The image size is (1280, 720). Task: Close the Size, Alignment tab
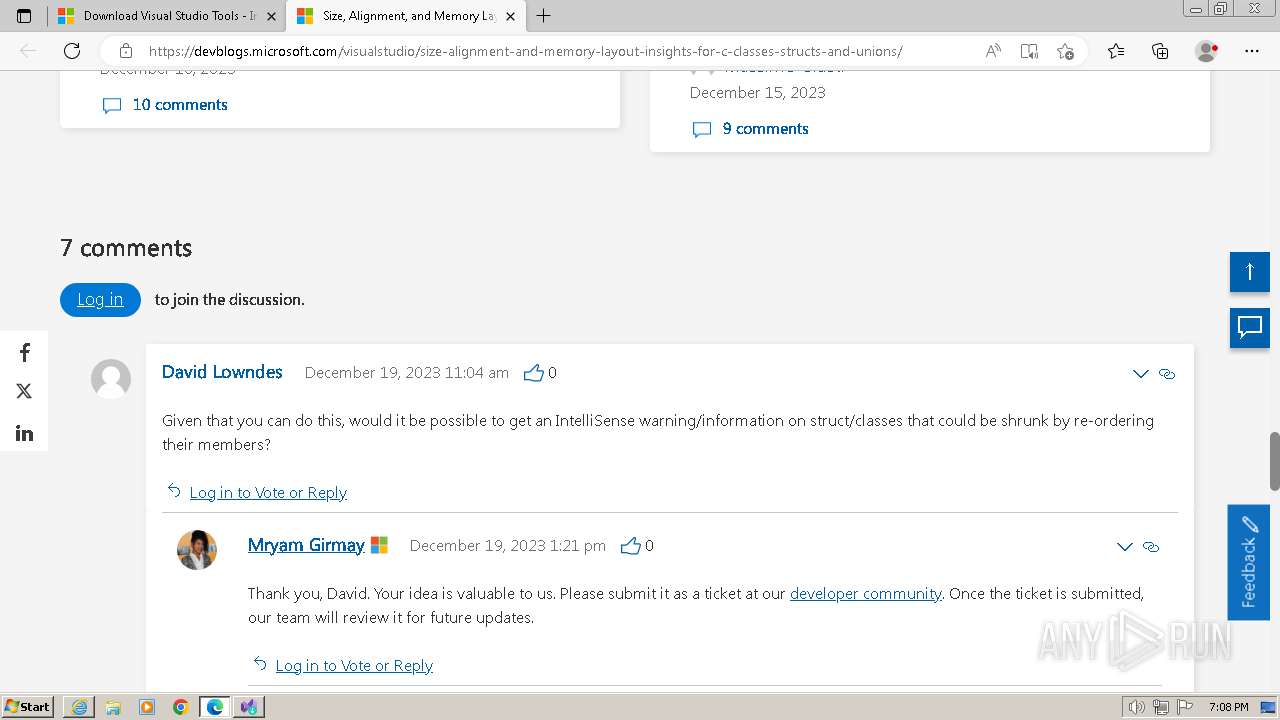pos(510,16)
